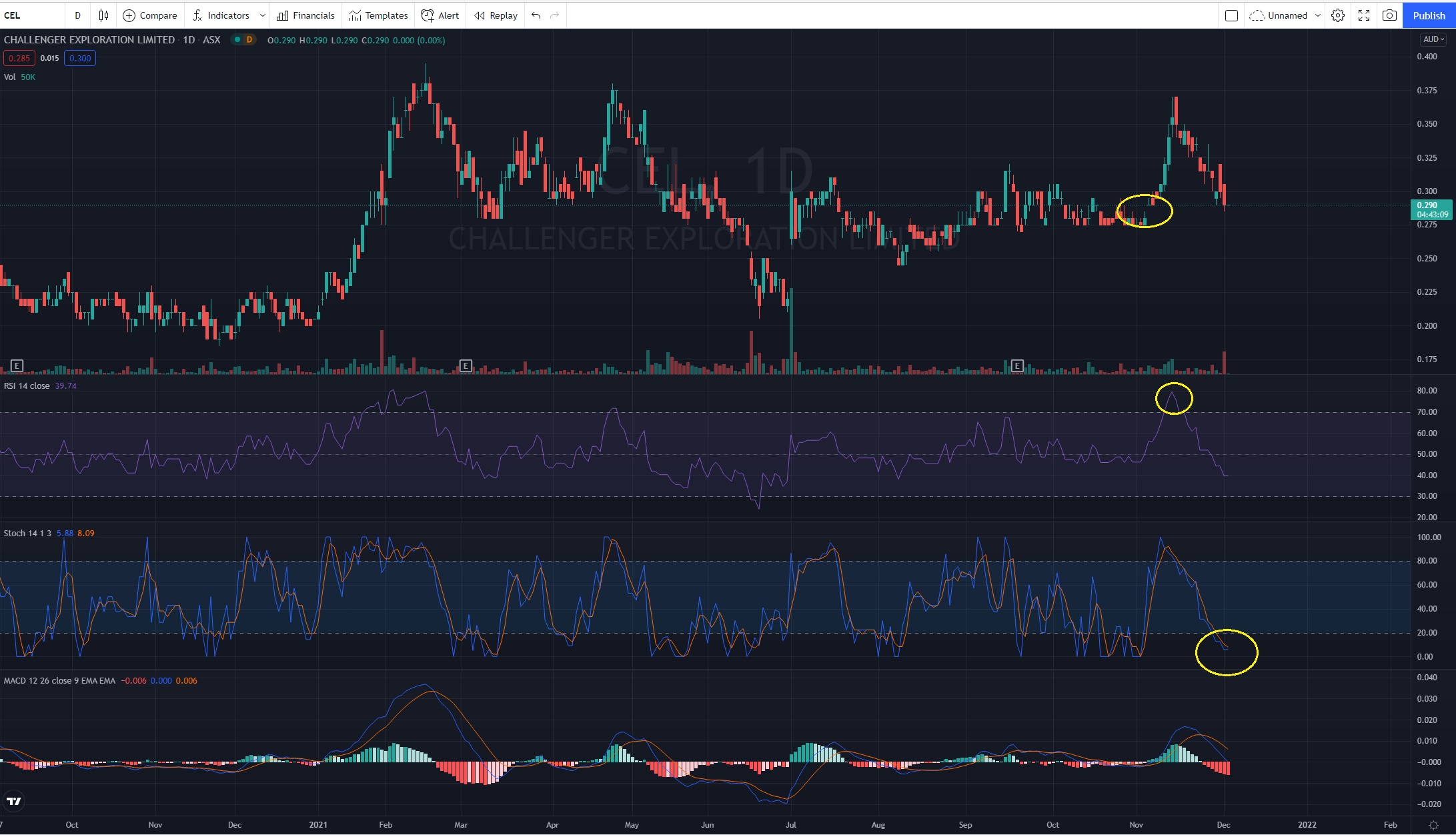Click the Publish button
The width and height of the screenshot is (1456, 837).
pyautogui.click(x=1429, y=15)
